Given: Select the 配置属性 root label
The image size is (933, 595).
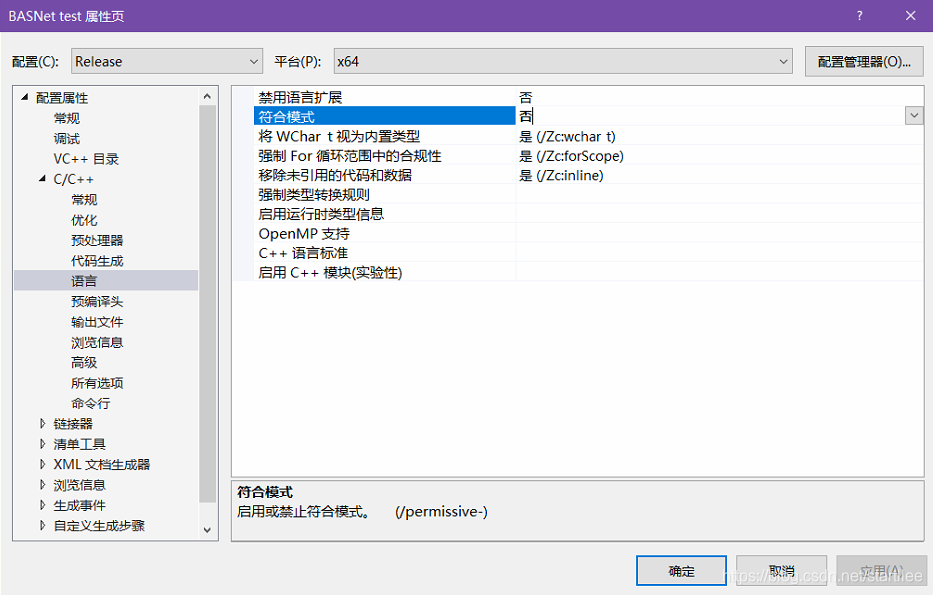Looking at the screenshot, I should coord(62,98).
